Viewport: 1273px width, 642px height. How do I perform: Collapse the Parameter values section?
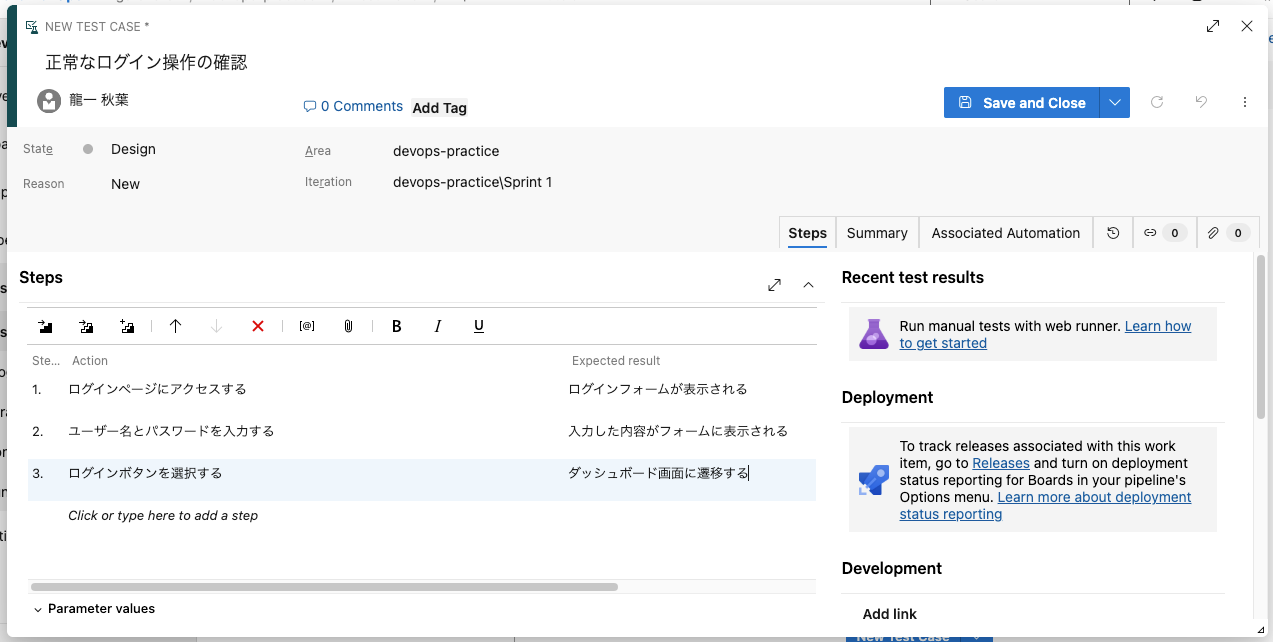click(38, 609)
